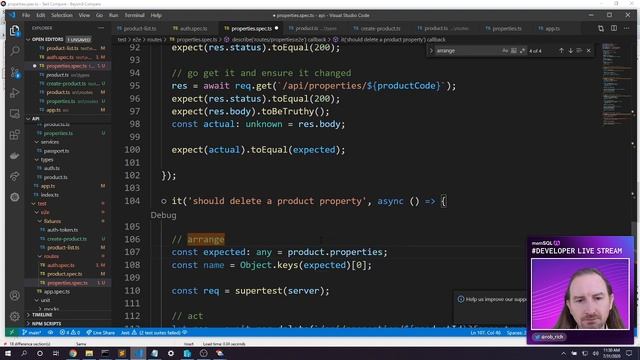Open the Accounts icon in activity bar
Screen dimensions: 640x360
[15, 295]
